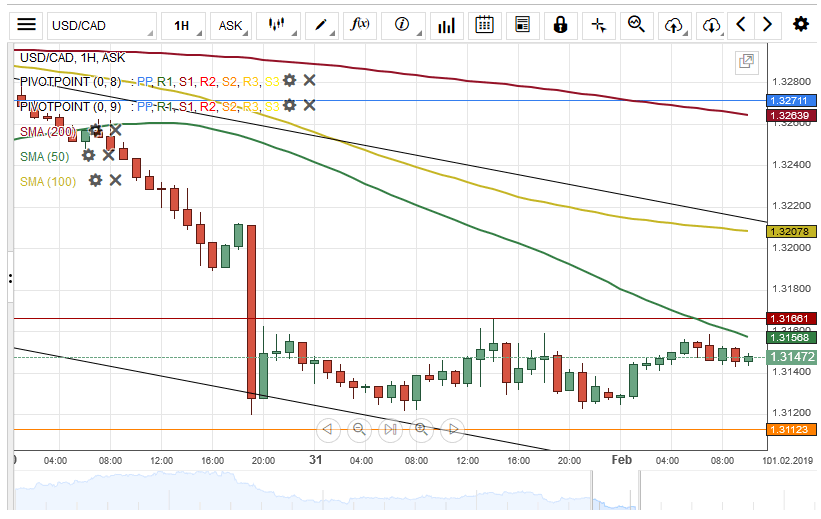Click the 31 date label on time axis
The height and width of the screenshot is (519, 821).
click(x=315, y=460)
